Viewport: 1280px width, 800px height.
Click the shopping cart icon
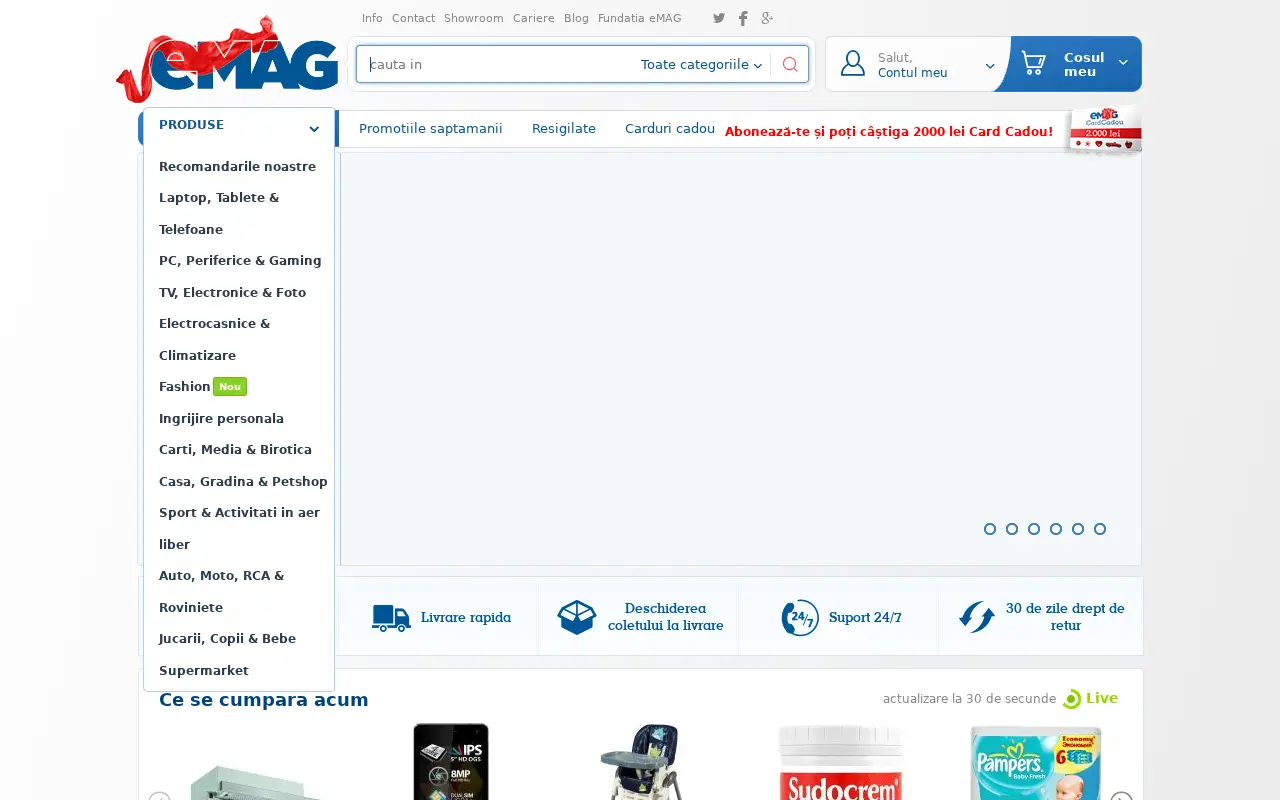pos(1033,63)
